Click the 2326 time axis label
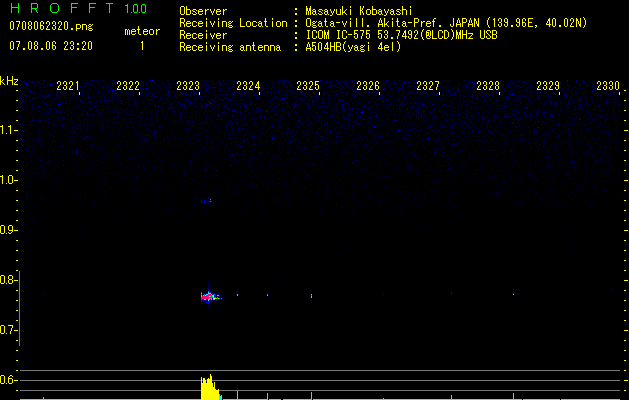This screenshot has height=400, width=629. click(368, 86)
